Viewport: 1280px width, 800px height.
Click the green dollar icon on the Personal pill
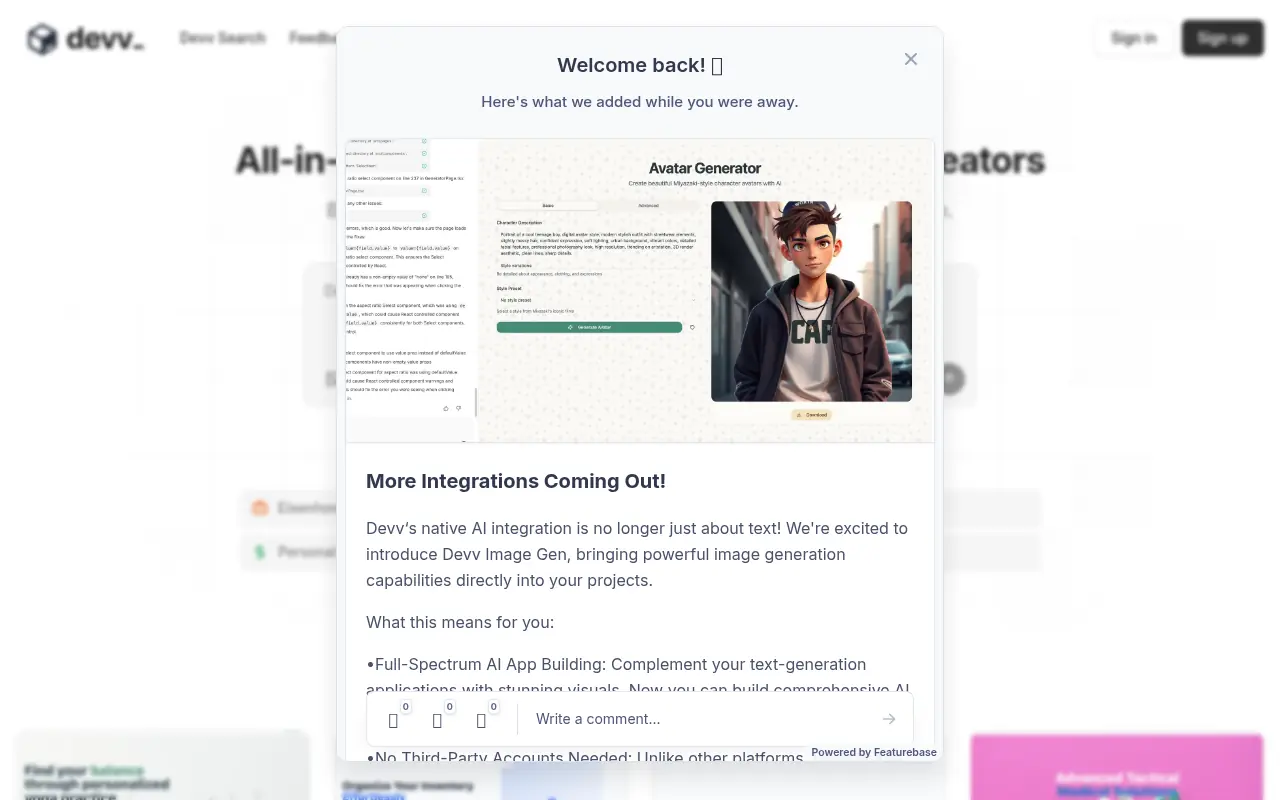[259, 552]
